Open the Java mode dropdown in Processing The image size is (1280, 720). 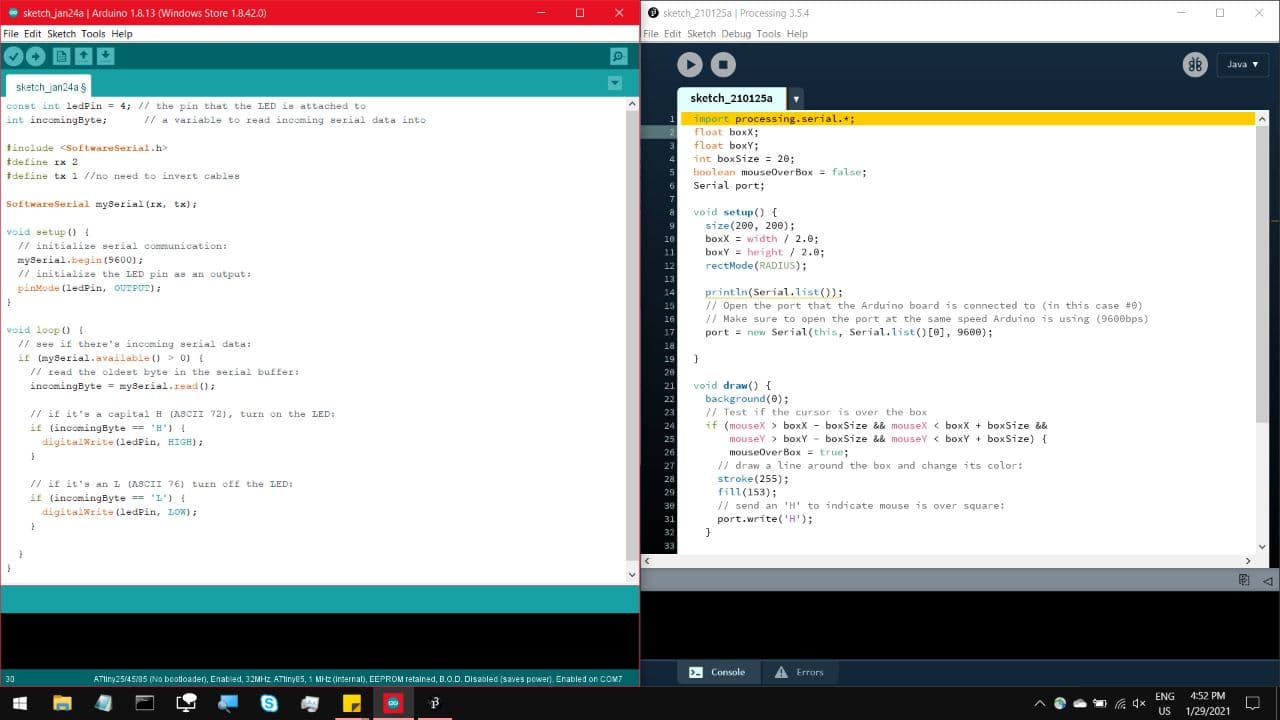tap(1243, 64)
